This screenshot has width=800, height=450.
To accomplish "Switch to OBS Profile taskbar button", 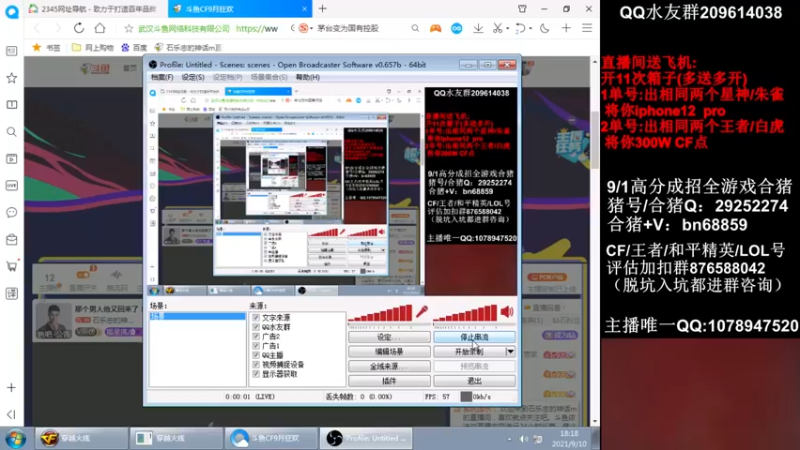I will click(x=366, y=439).
